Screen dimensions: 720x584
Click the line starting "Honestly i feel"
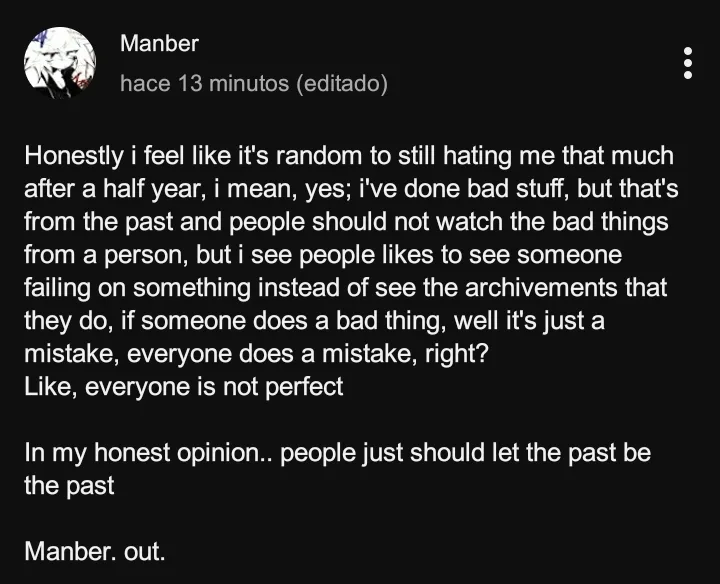click(x=349, y=158)
